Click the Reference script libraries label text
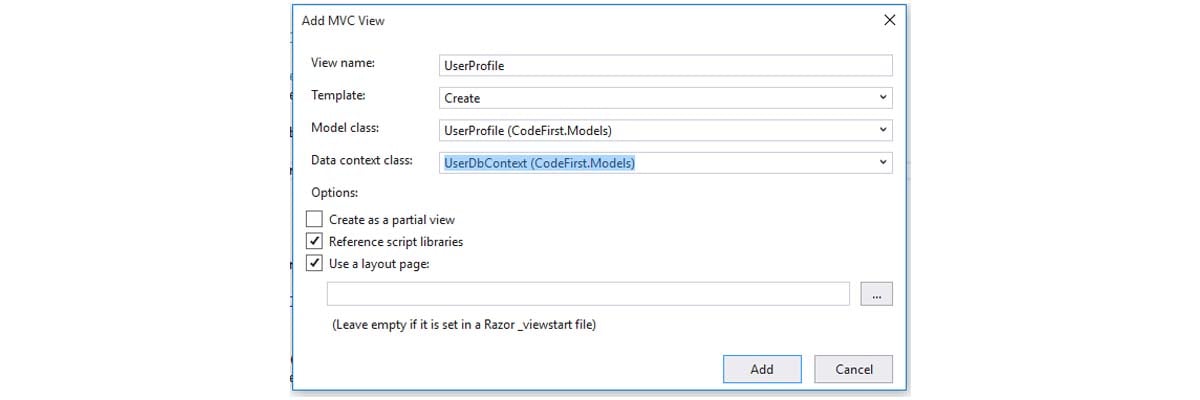Screen dimensions: 1200x400 [x=396, y=241]
